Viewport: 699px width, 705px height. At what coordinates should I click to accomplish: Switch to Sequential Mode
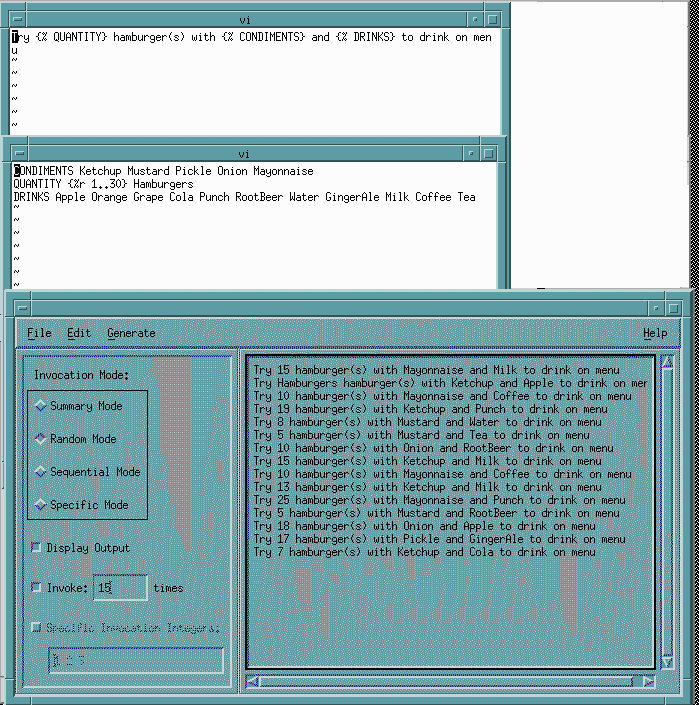[41, 472]
